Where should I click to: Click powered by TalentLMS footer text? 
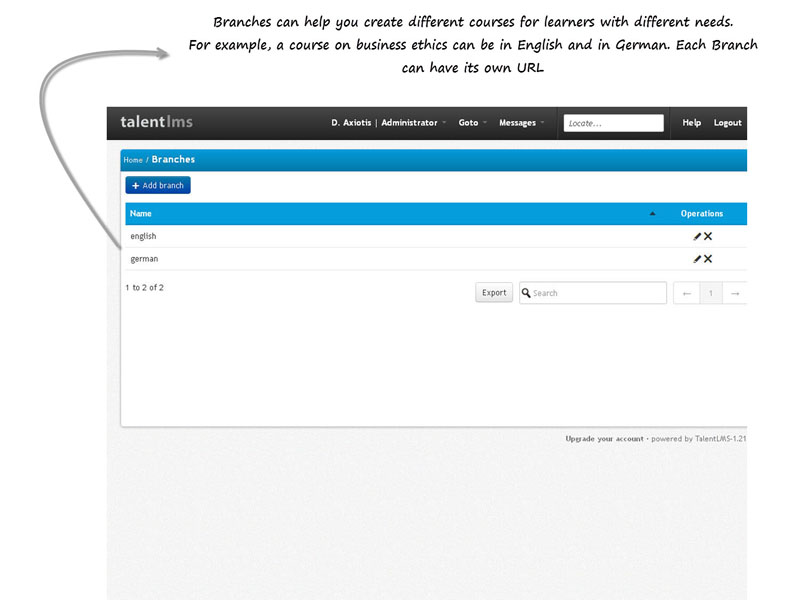(x=698, y=439)
